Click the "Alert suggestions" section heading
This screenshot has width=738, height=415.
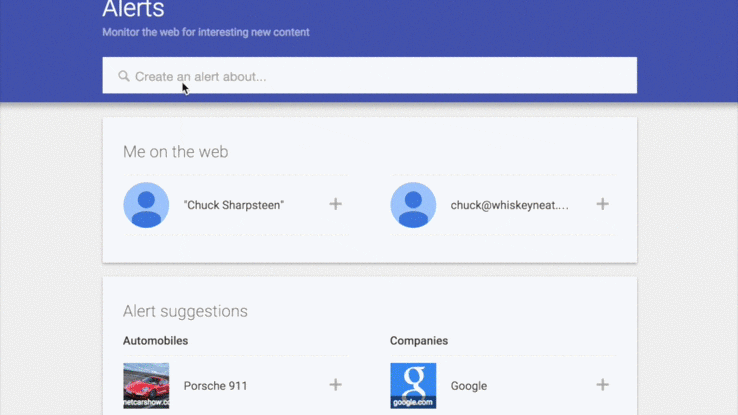pos(185,311)
